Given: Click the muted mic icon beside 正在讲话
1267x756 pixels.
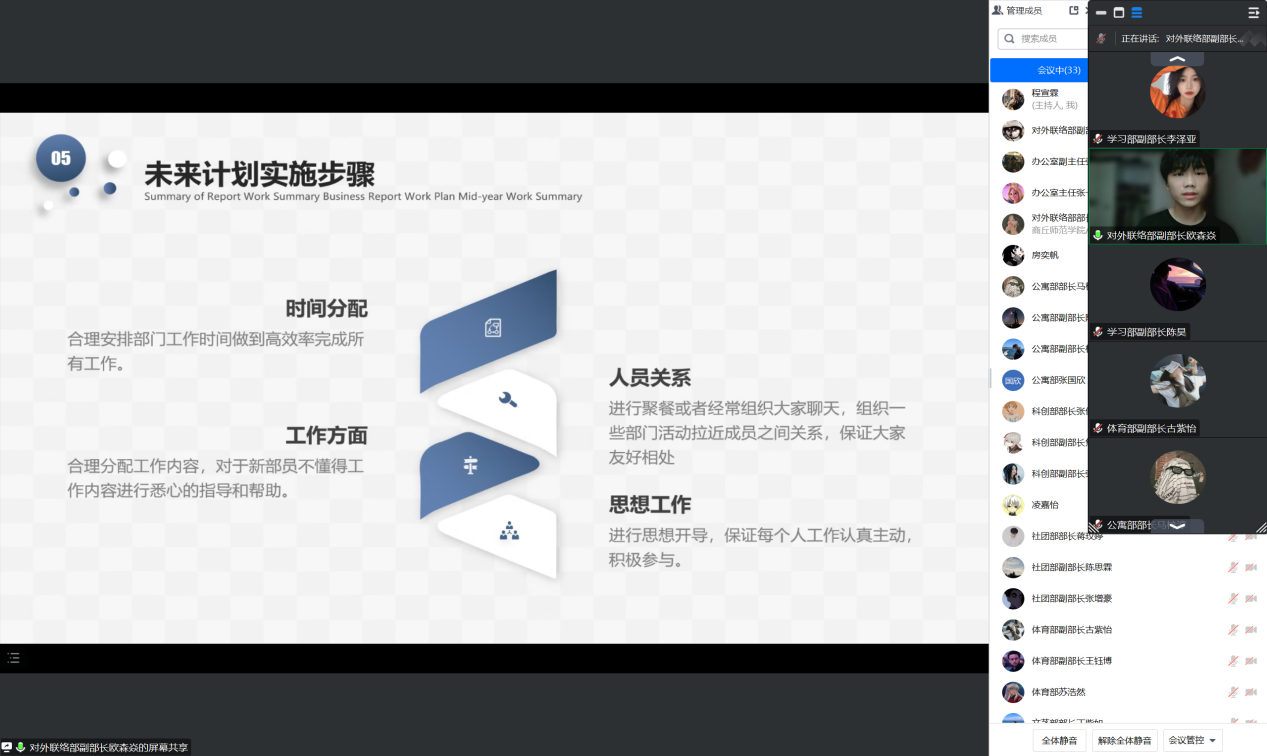Looking at the screenshot, I should (1101, 39).
